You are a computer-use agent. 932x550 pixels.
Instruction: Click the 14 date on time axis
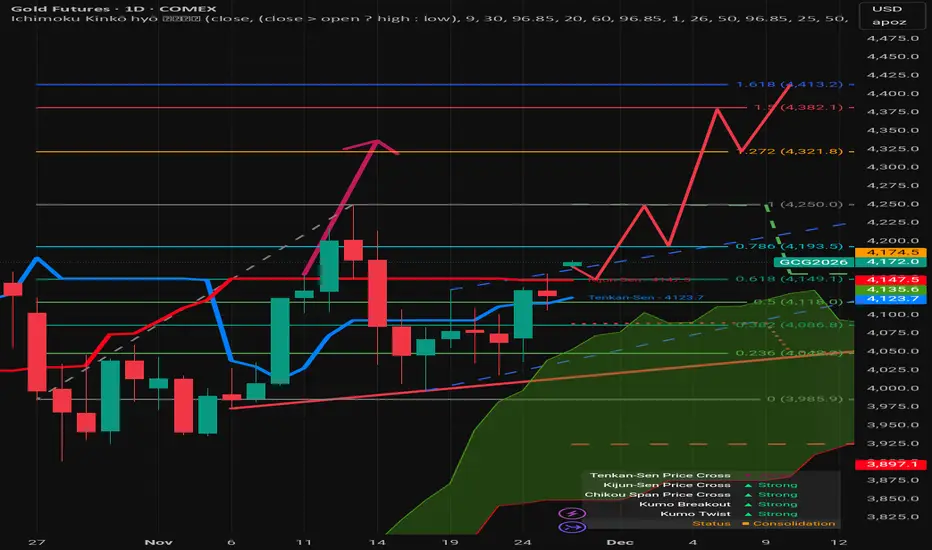[377, 542]
